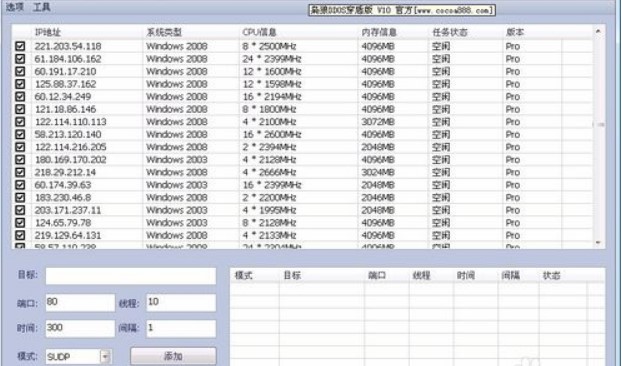Click 线程 header in task table

(x=421, y=276)
